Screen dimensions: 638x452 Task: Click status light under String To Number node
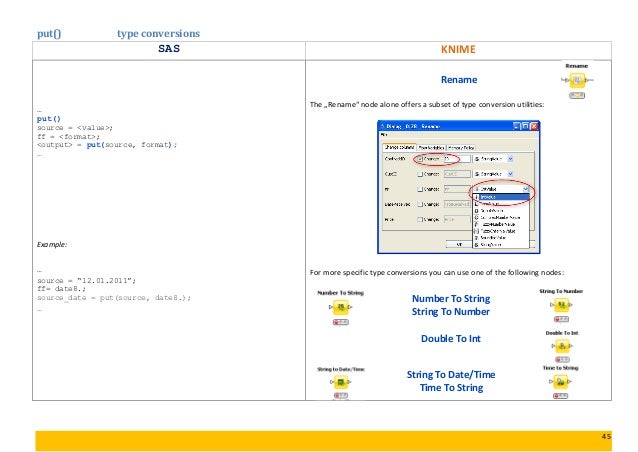pos(562,319)
